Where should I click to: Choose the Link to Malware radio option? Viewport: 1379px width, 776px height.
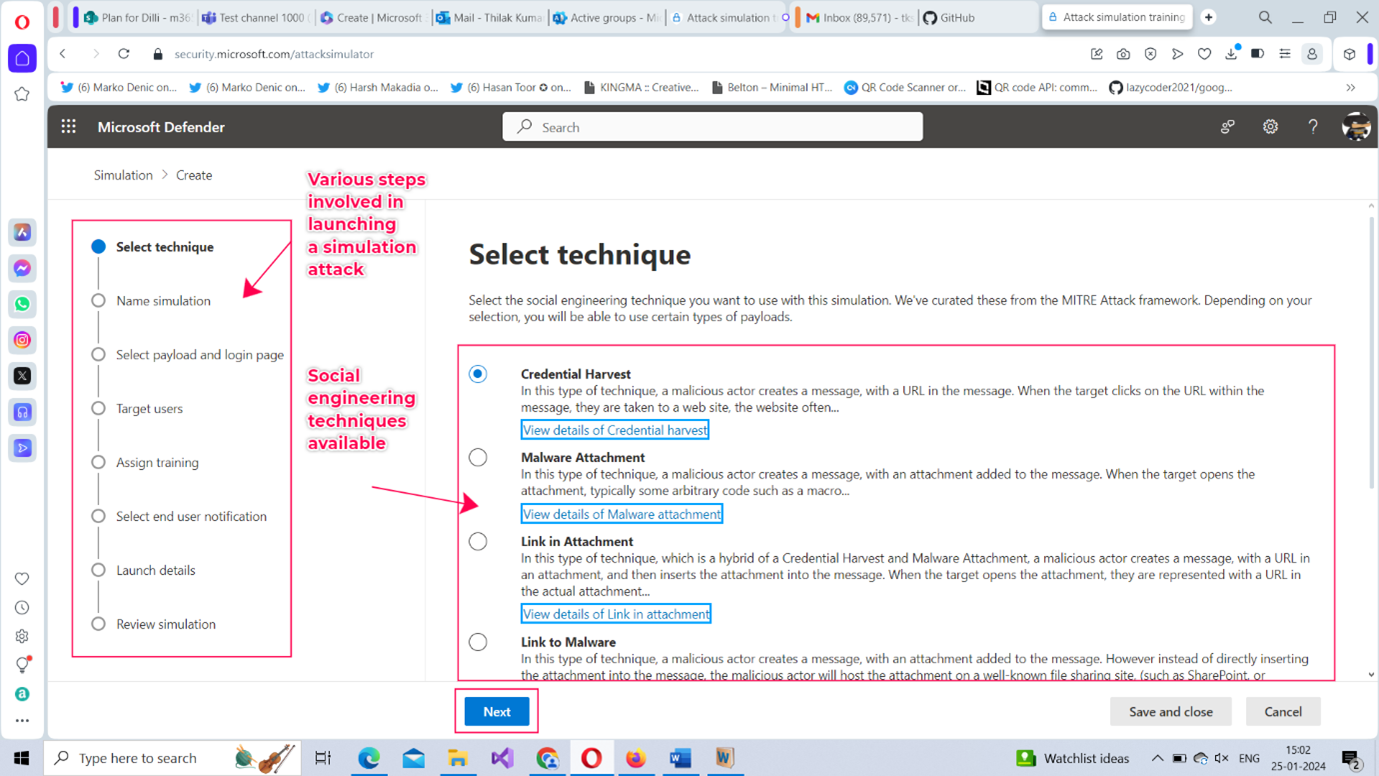coord(478,642)
